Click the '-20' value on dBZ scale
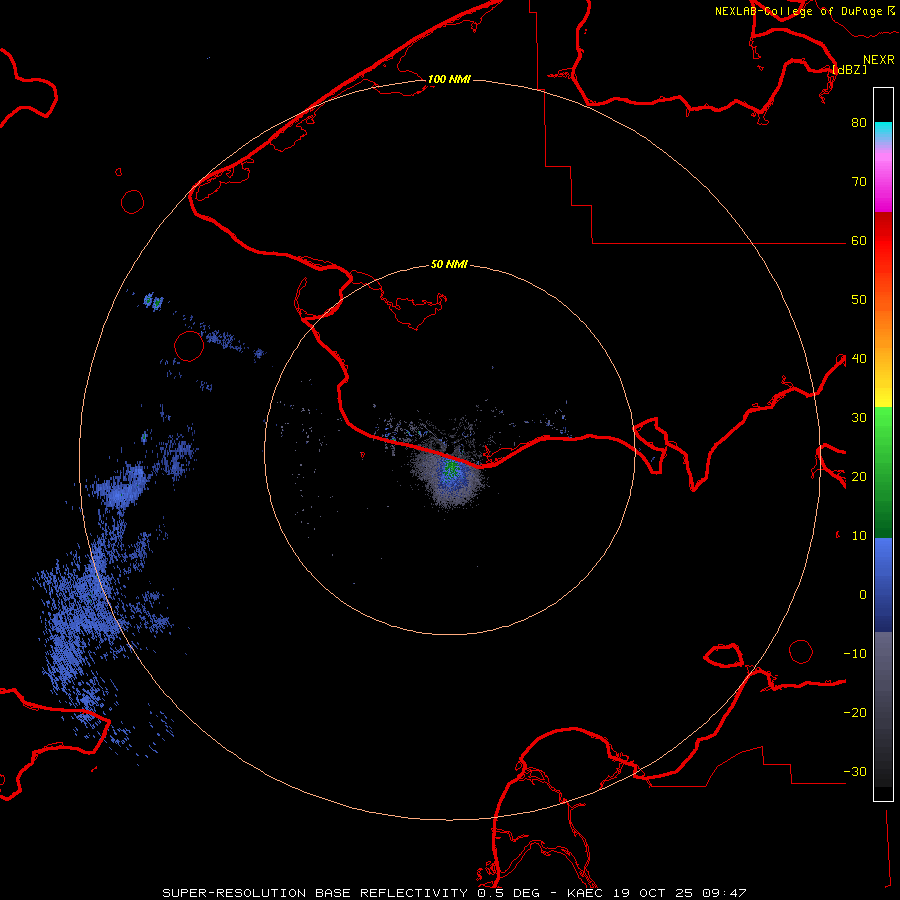 [855, 713]
